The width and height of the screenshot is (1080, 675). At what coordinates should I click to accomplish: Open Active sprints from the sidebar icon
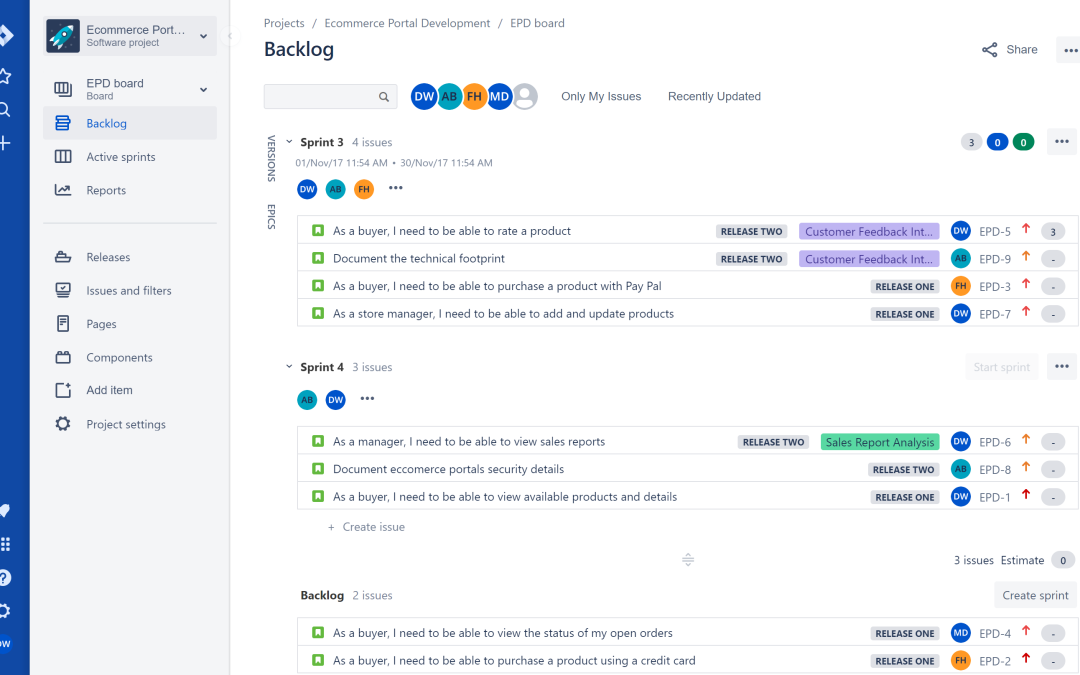(x=63, y=157)
